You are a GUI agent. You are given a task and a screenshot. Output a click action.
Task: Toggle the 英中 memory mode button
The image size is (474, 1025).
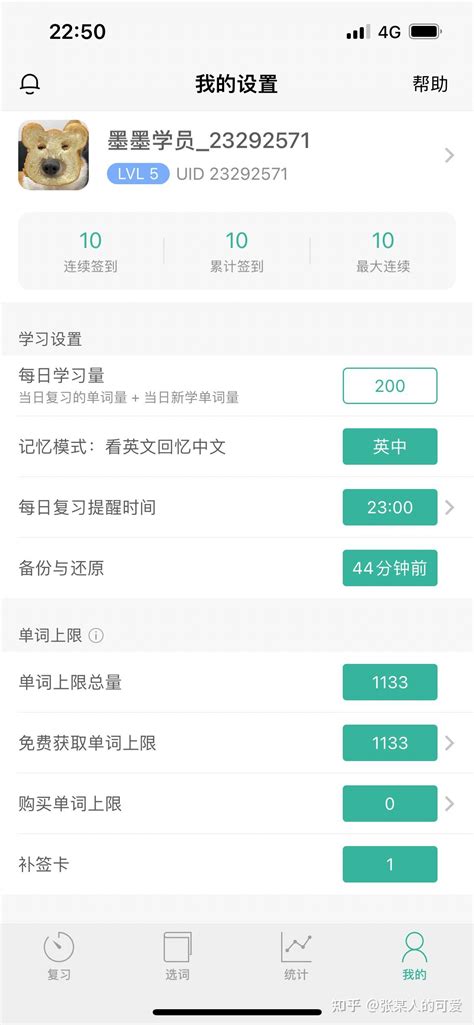[x=390, y=446]
